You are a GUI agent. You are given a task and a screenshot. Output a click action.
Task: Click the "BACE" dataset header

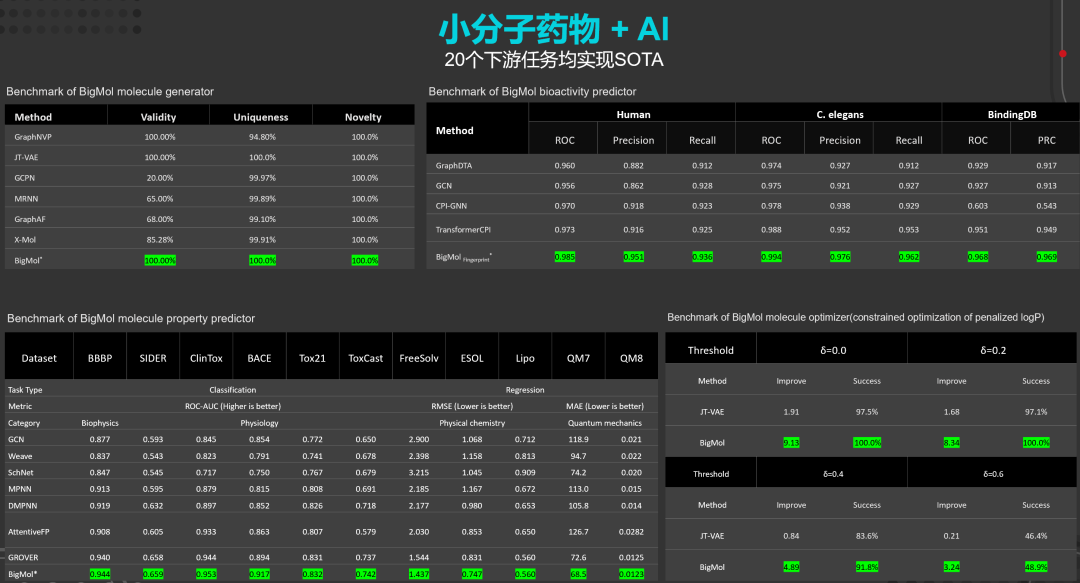point(259,358)
